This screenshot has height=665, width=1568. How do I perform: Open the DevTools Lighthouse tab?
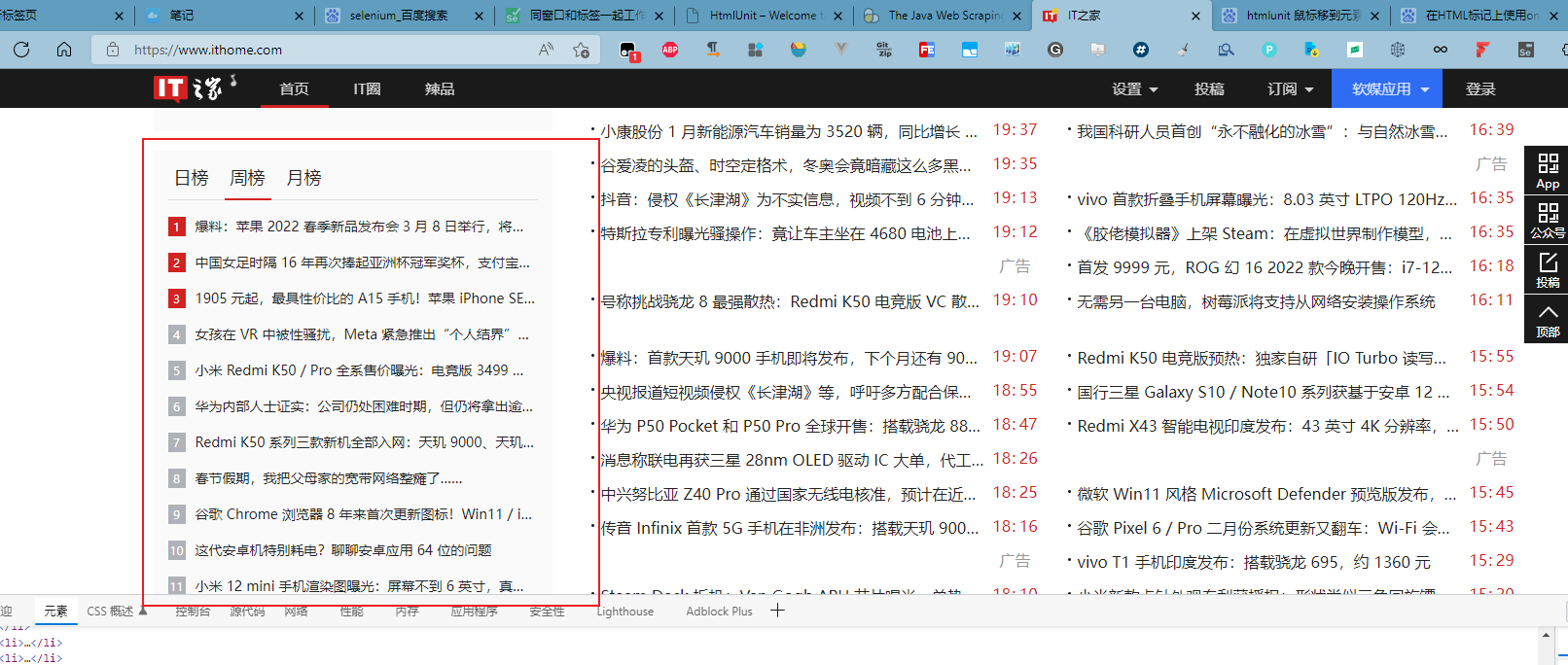tap(625, 612)
